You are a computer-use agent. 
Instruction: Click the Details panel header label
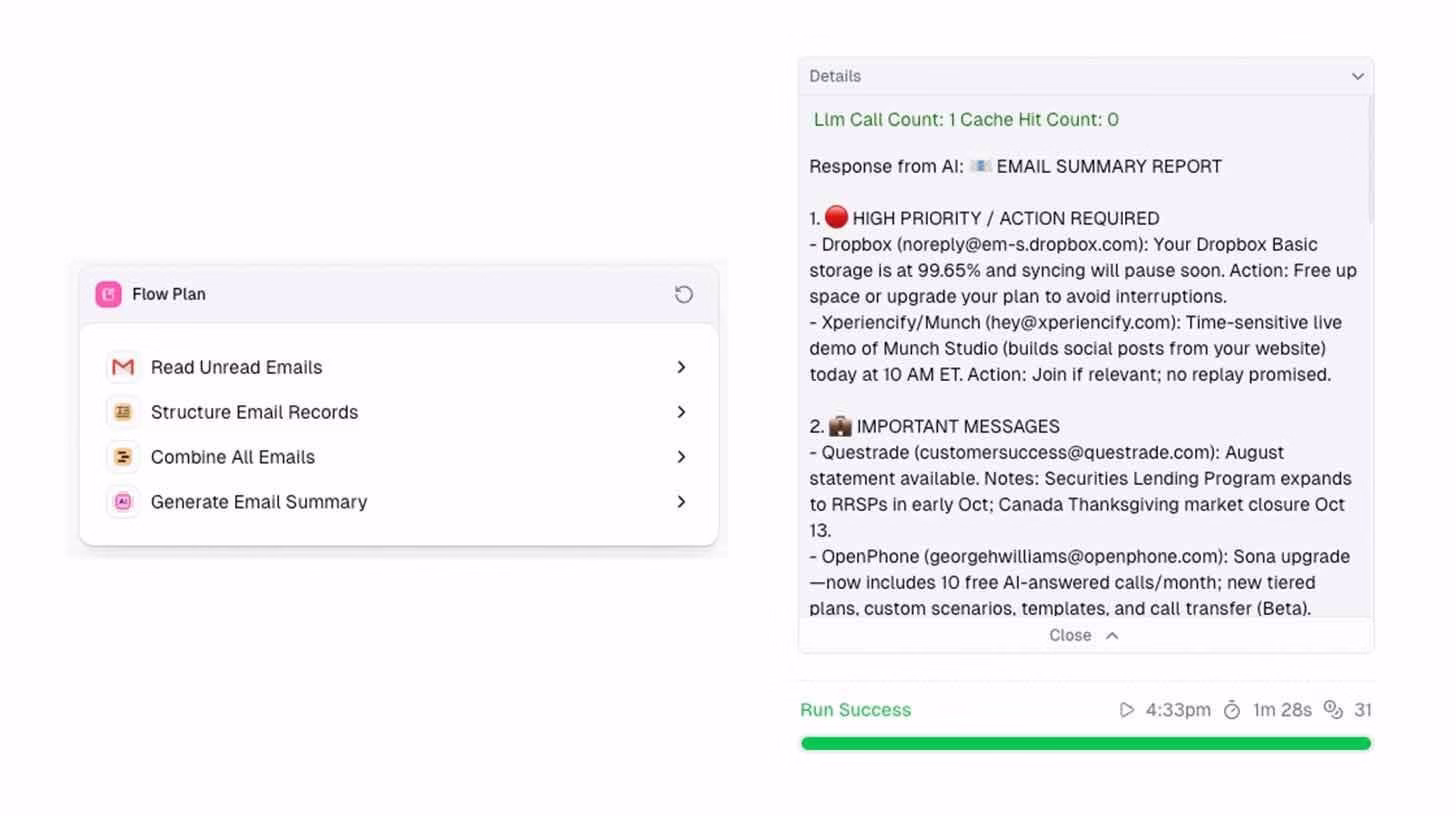835,76
